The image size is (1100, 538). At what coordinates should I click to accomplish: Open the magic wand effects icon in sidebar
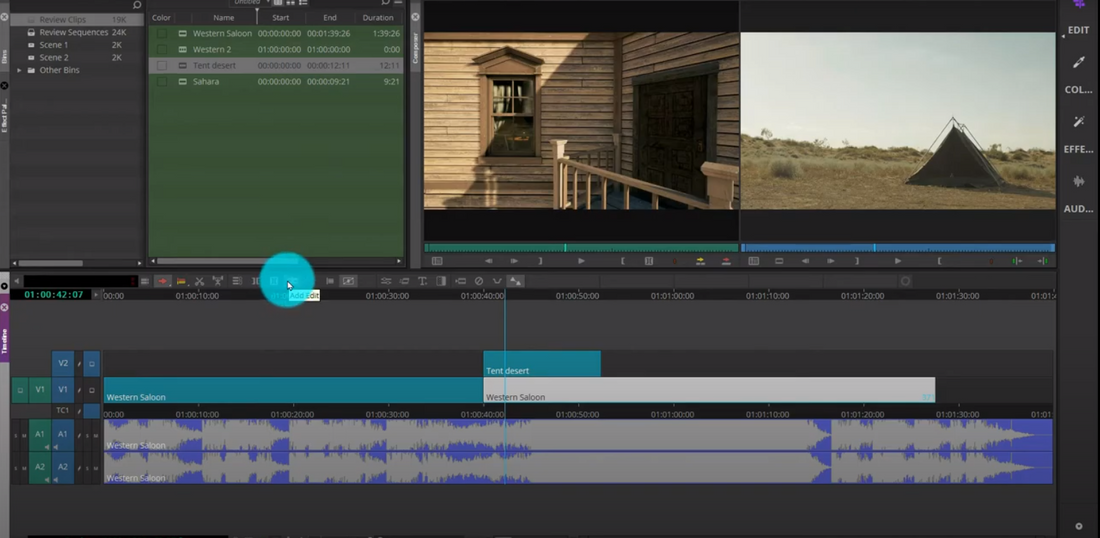tap(1079, 122)
